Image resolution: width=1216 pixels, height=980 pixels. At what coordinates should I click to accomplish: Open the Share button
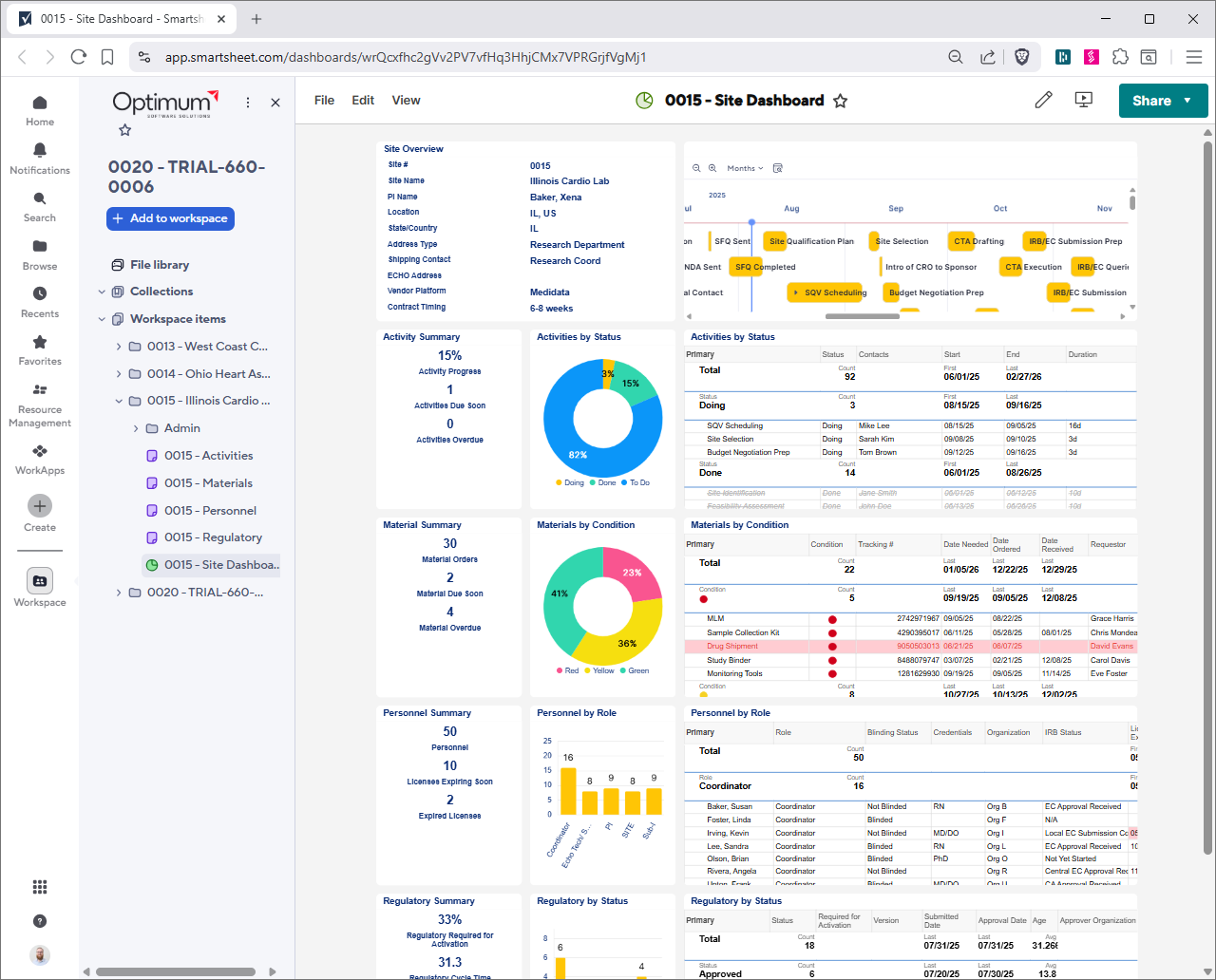[1153, 100]
